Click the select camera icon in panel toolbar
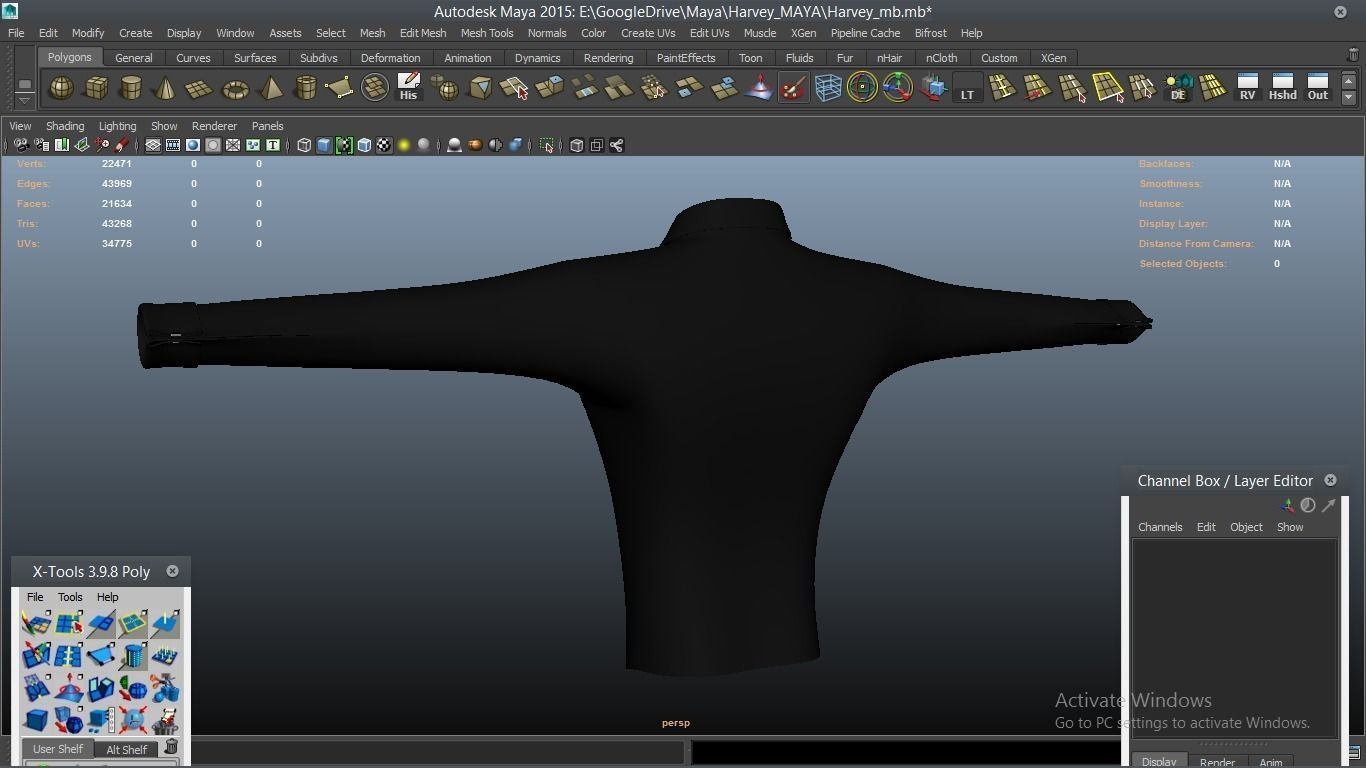1366x768 pixels. point(21,145)
